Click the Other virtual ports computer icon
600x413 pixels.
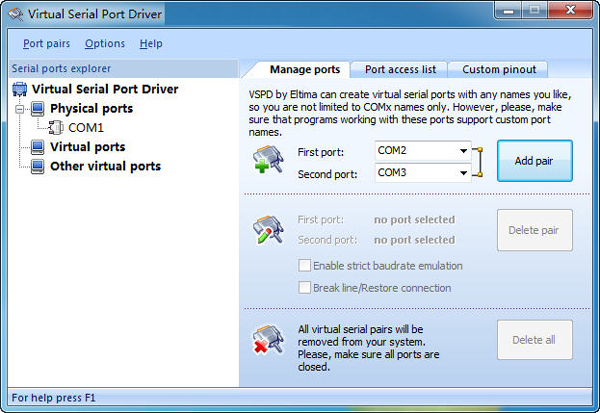pyautogui.click(x=38, y=166)
